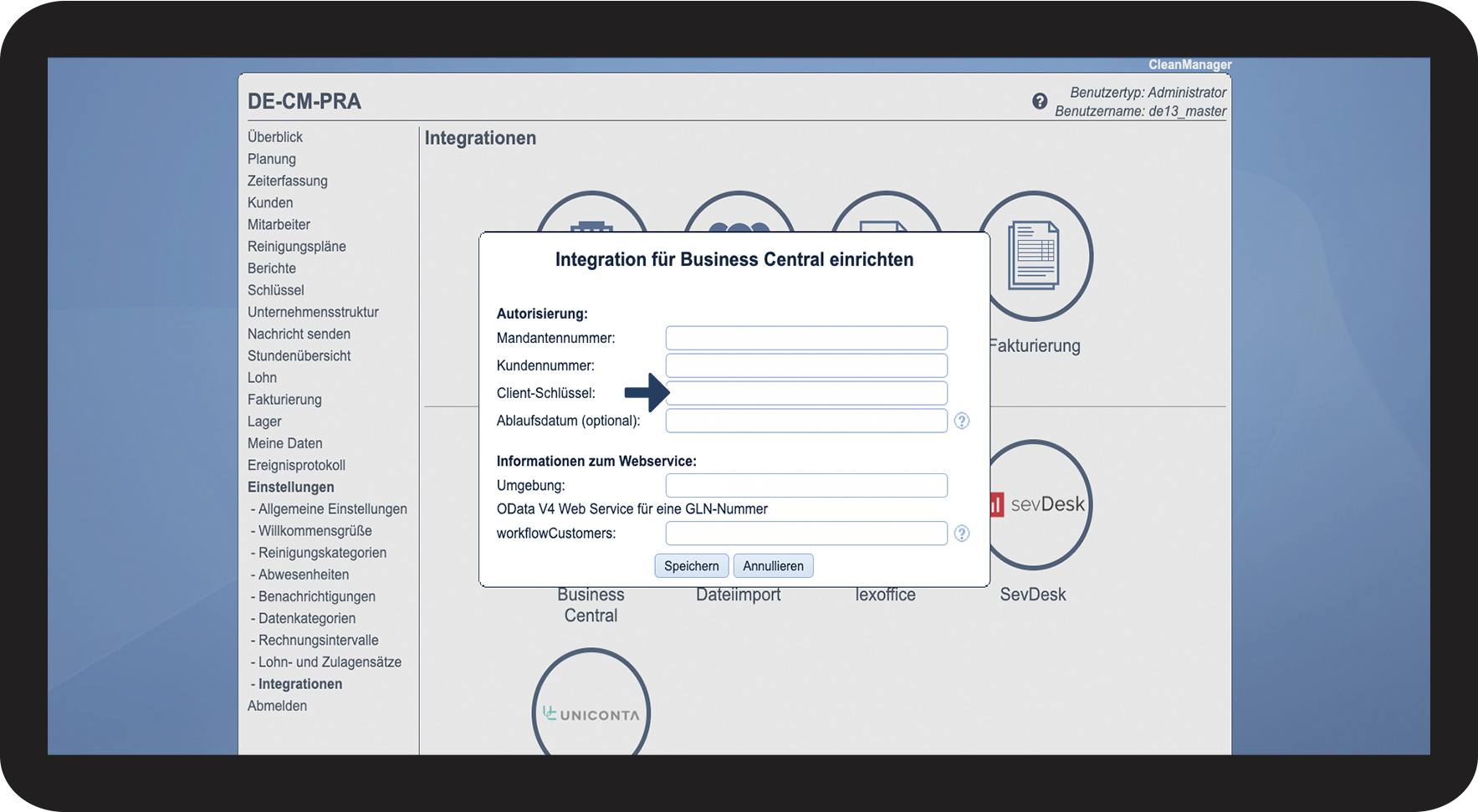Open Überblick in the sidebar
The width and height of the screenshot is (1478, 812).
coord(275,137)
